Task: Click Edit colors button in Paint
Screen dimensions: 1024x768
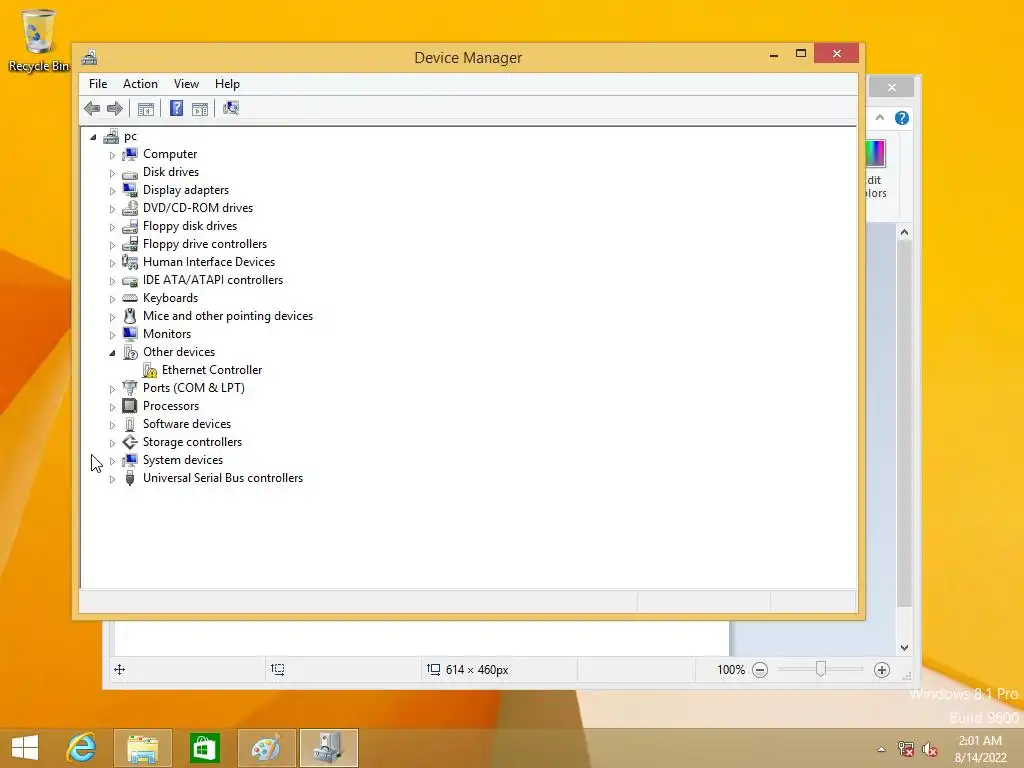Action: click(x=876, y=169)
